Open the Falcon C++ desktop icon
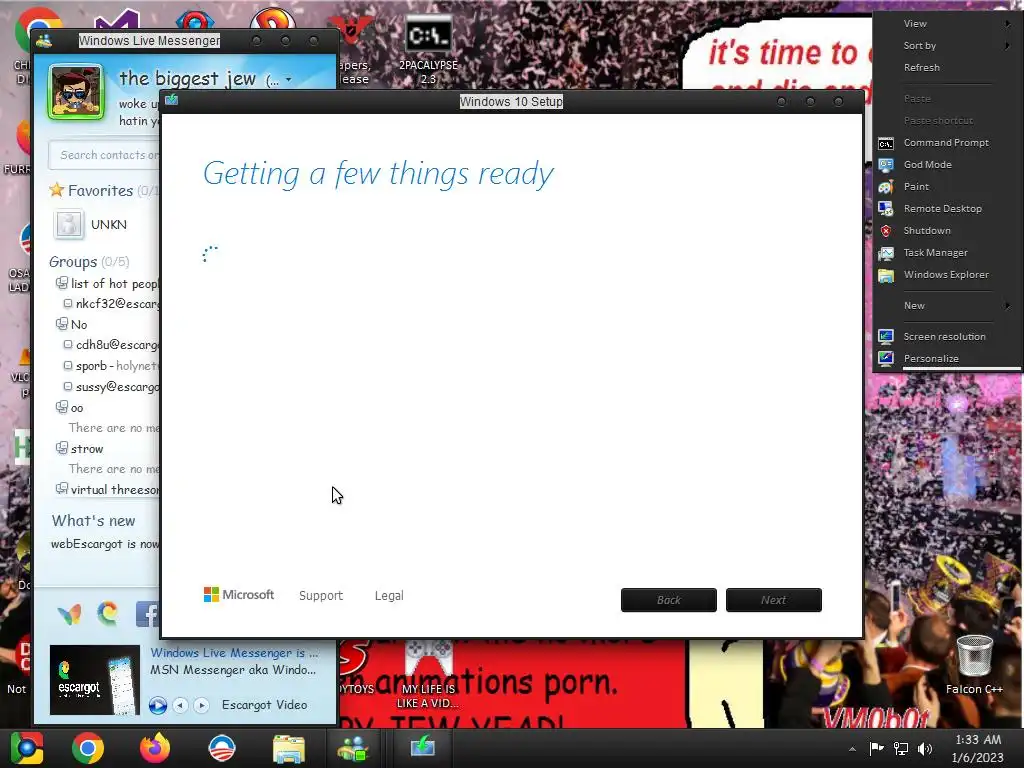The image size is (1024, 768). coord(974,664)
